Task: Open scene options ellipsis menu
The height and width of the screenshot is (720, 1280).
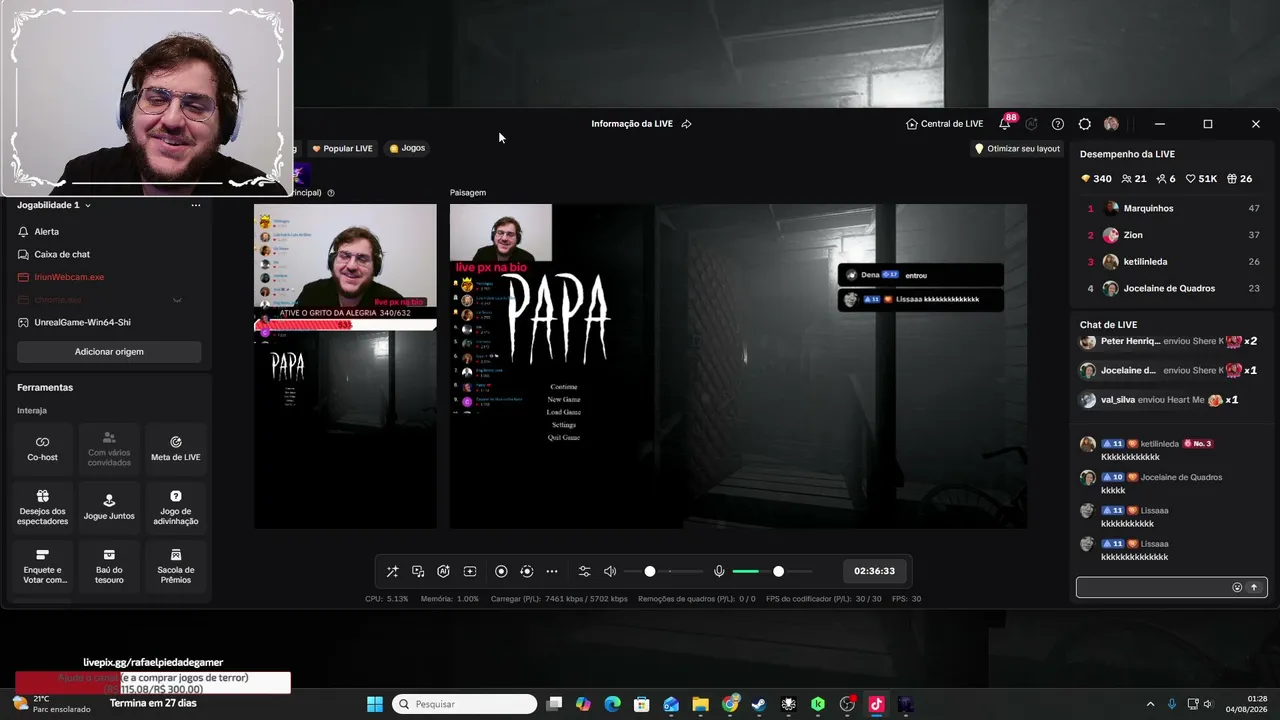Action: (x=196, y=205)
